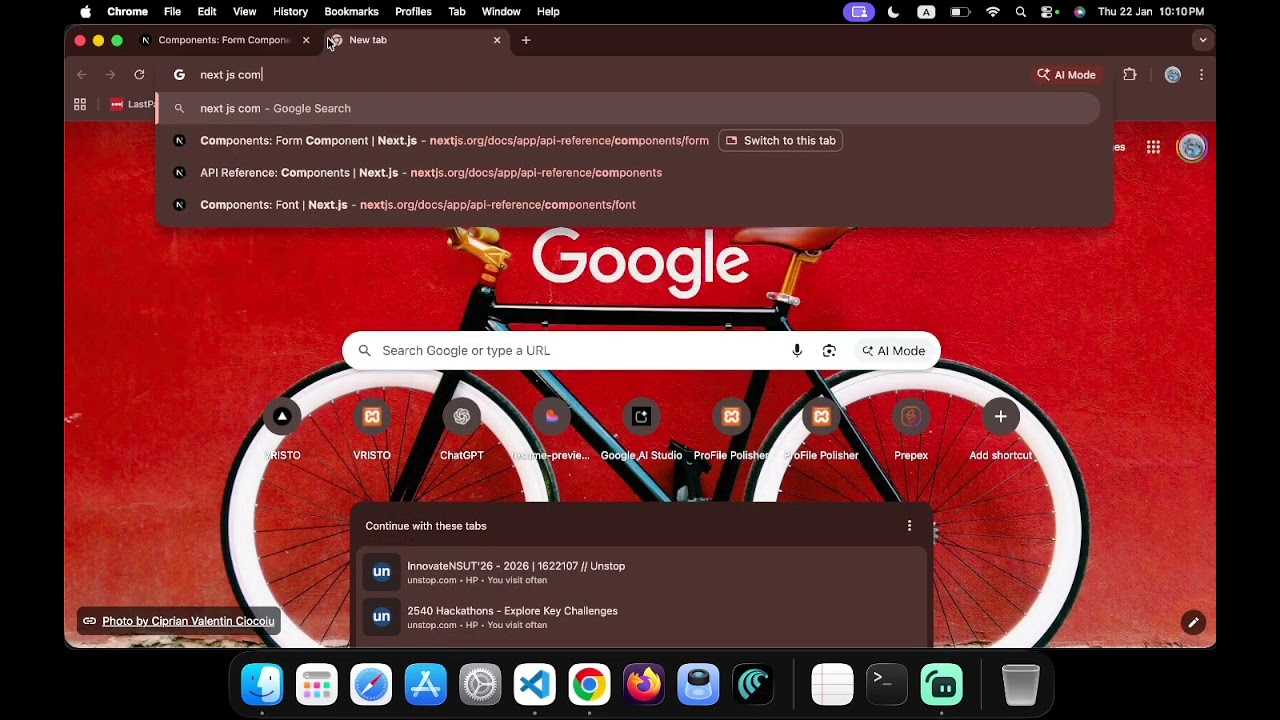The image size is (1280, 720).
Task: Open the three-dot menu of Continue with these tabs
Action: [x=909, y=526]
